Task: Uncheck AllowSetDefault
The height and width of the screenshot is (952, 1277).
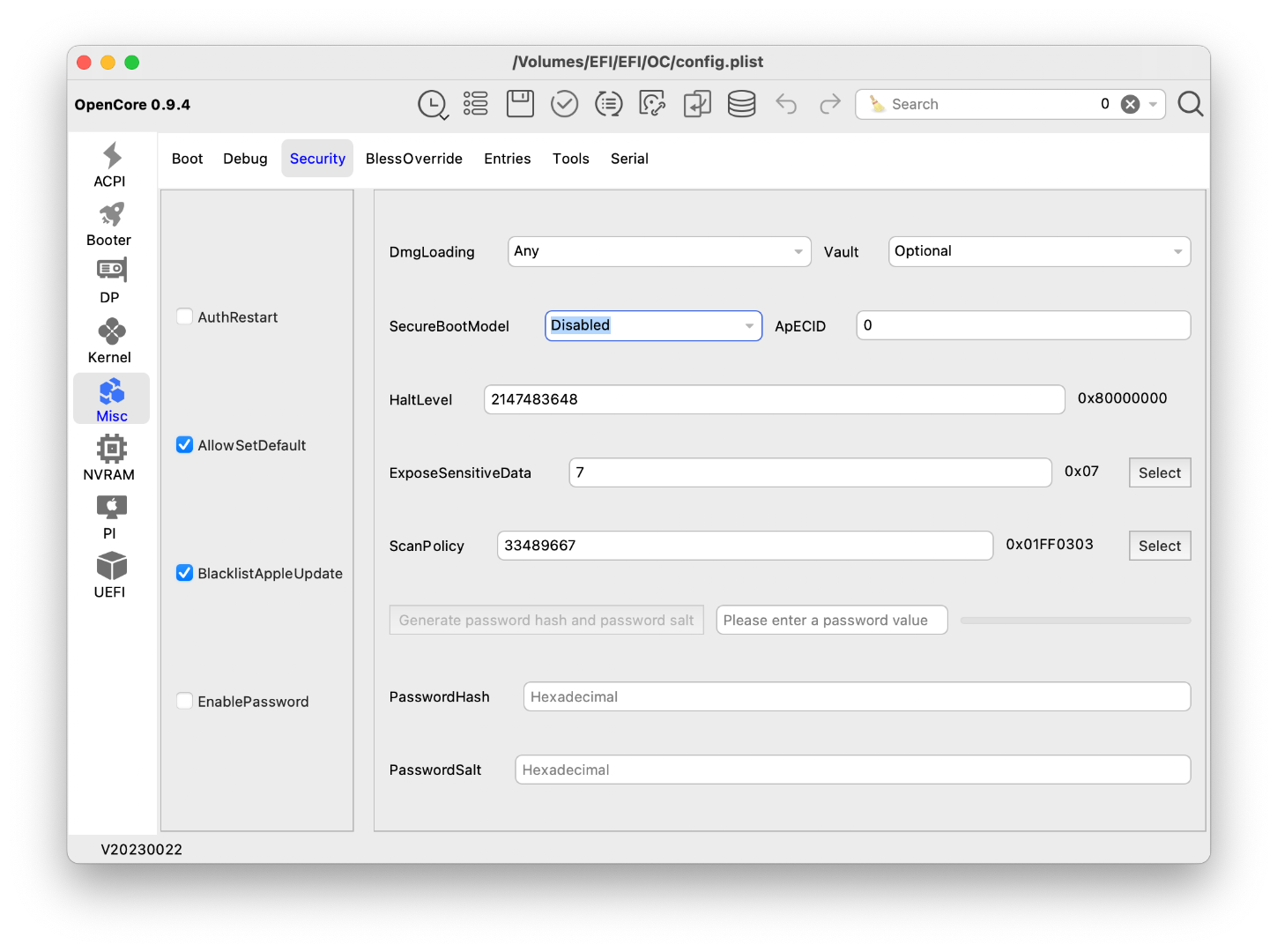Action: tap(184, 445)
